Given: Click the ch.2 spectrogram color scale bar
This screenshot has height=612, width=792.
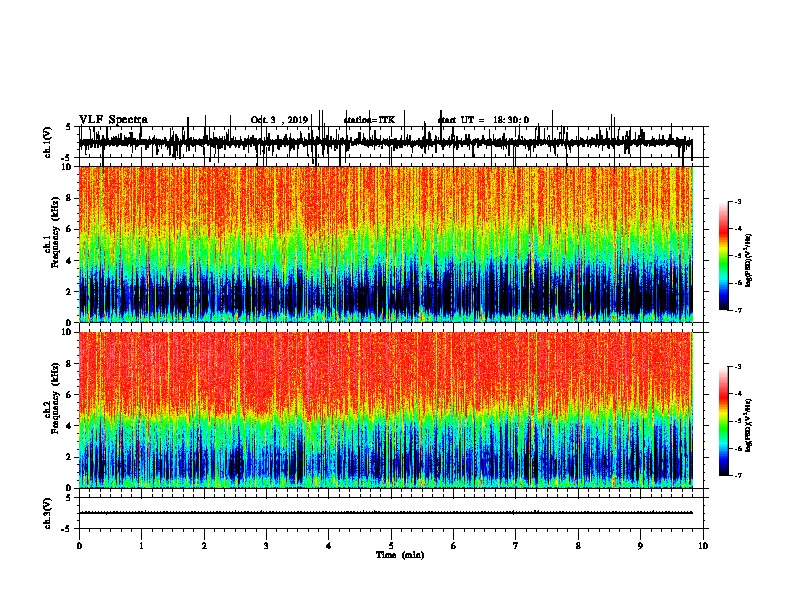Looking at the screenshot, I should click(723, 421).
